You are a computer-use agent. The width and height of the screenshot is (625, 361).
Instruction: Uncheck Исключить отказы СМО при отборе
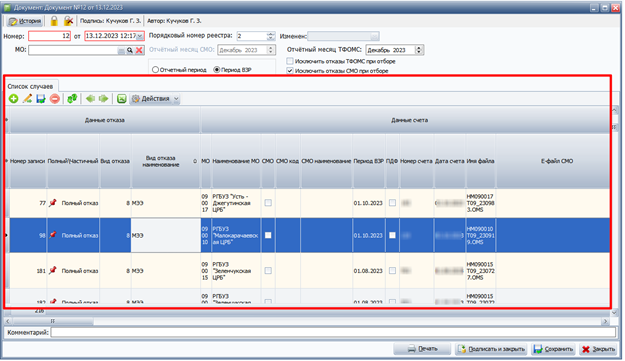click(290, 71)
